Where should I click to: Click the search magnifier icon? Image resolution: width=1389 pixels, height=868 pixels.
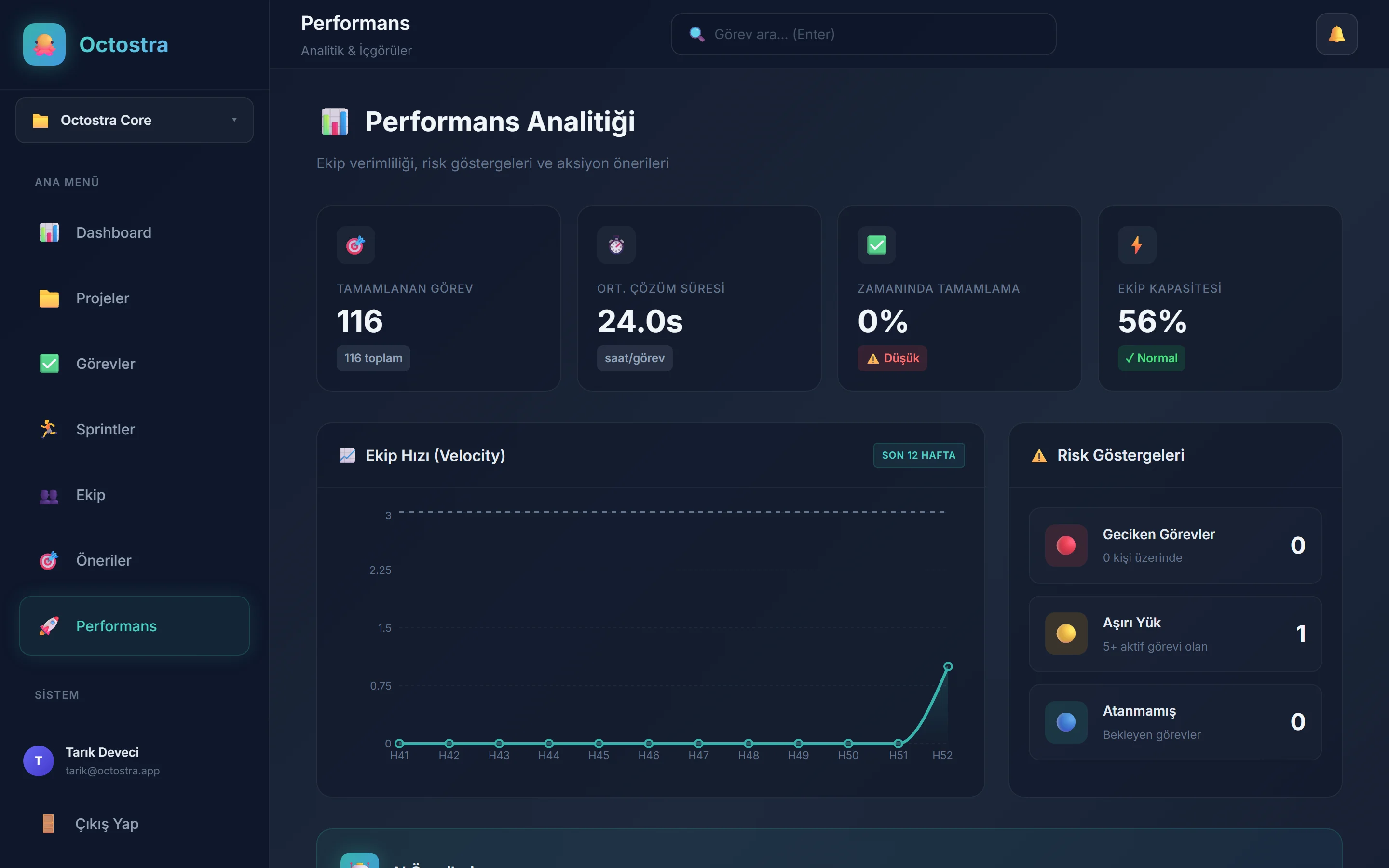696,34
